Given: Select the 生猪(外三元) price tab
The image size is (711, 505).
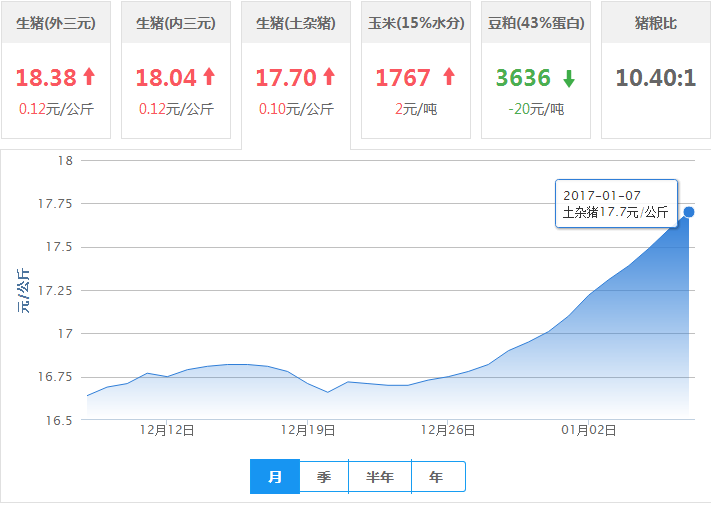Looking at the screenshot, I should (x=56, y=70).
